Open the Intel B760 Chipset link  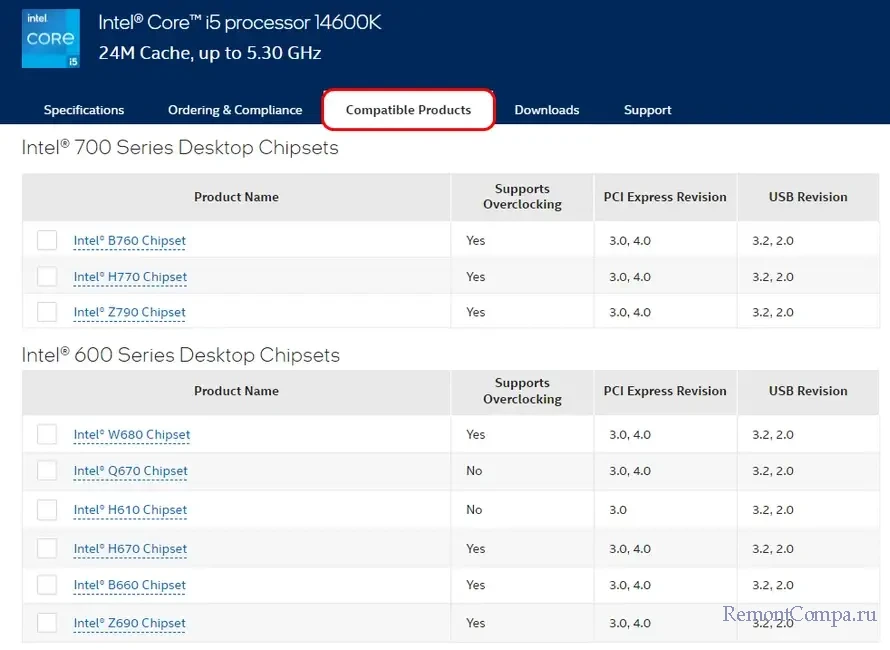129,241
